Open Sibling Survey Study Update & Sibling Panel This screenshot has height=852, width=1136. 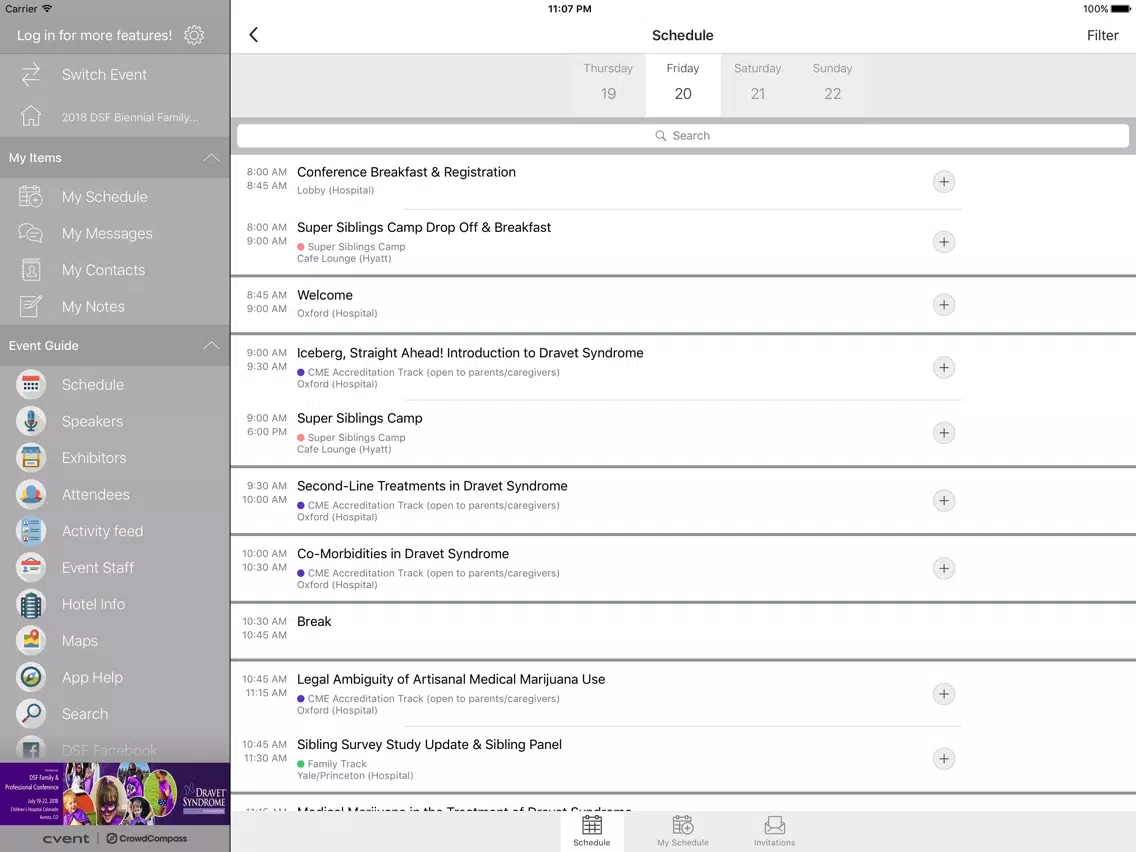point(429,745)
